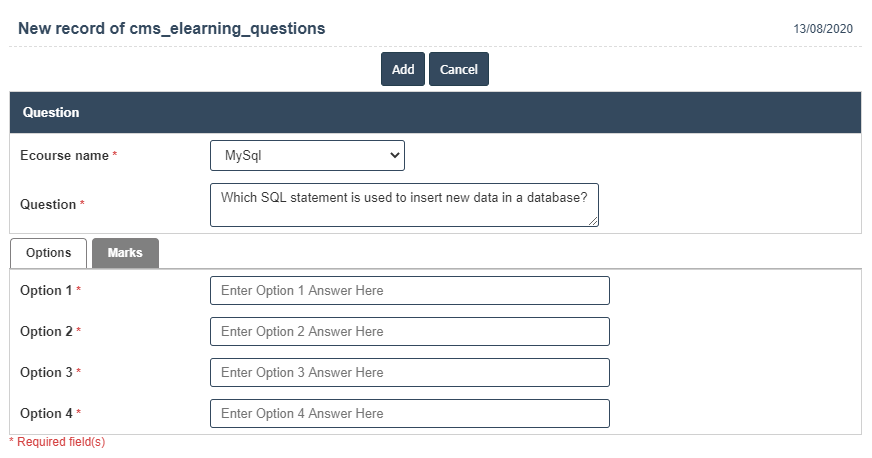Click the Ecourse name label
872x458 pixels.
tap(64, 156)
